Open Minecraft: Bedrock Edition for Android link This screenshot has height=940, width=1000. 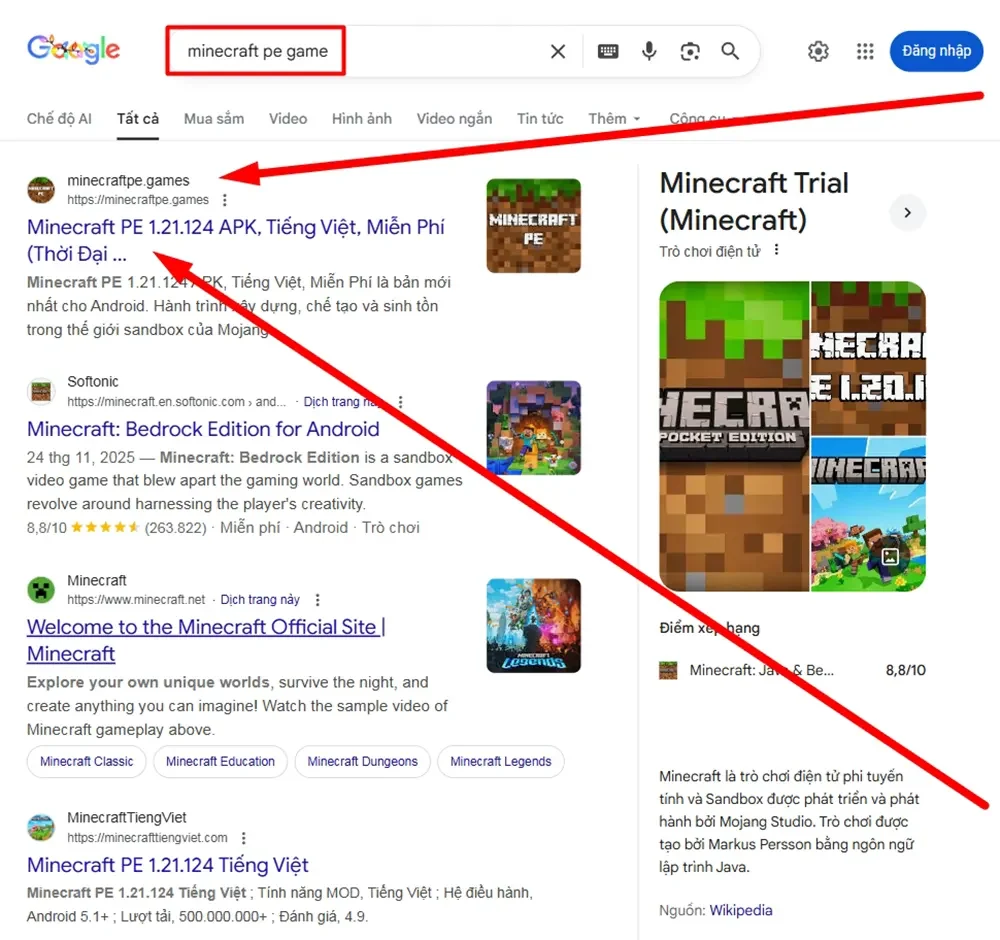[203, 429]
